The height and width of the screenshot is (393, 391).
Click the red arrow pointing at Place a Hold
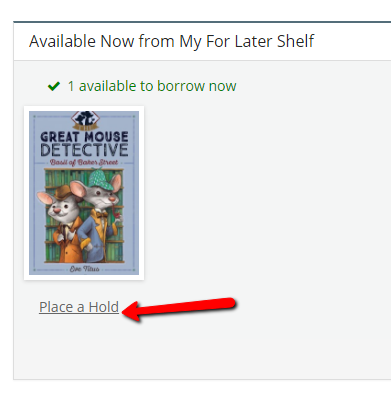pyautogui.click(x=179, y=309)
